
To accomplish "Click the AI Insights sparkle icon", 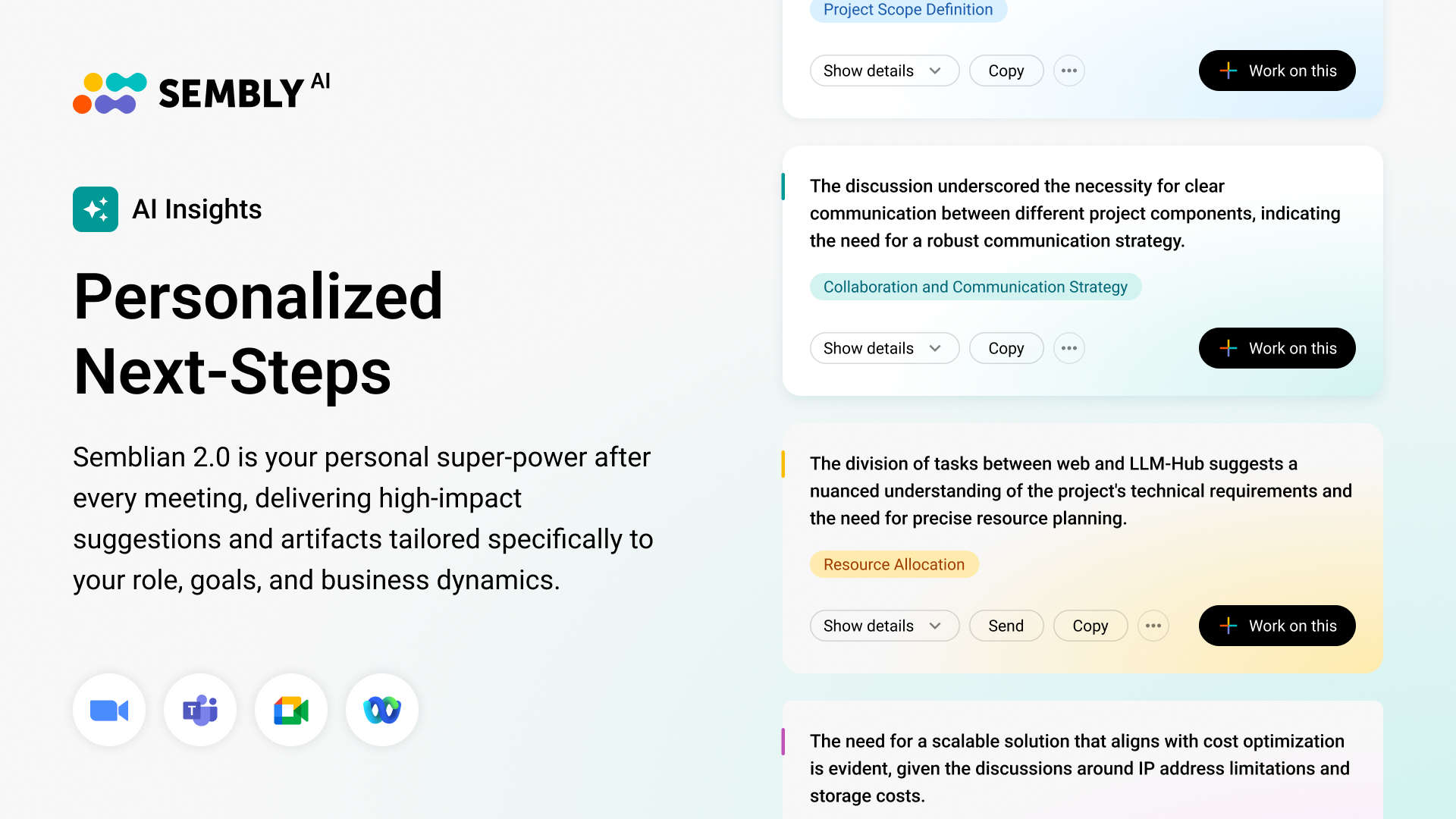I will click(x=96, y=209).
